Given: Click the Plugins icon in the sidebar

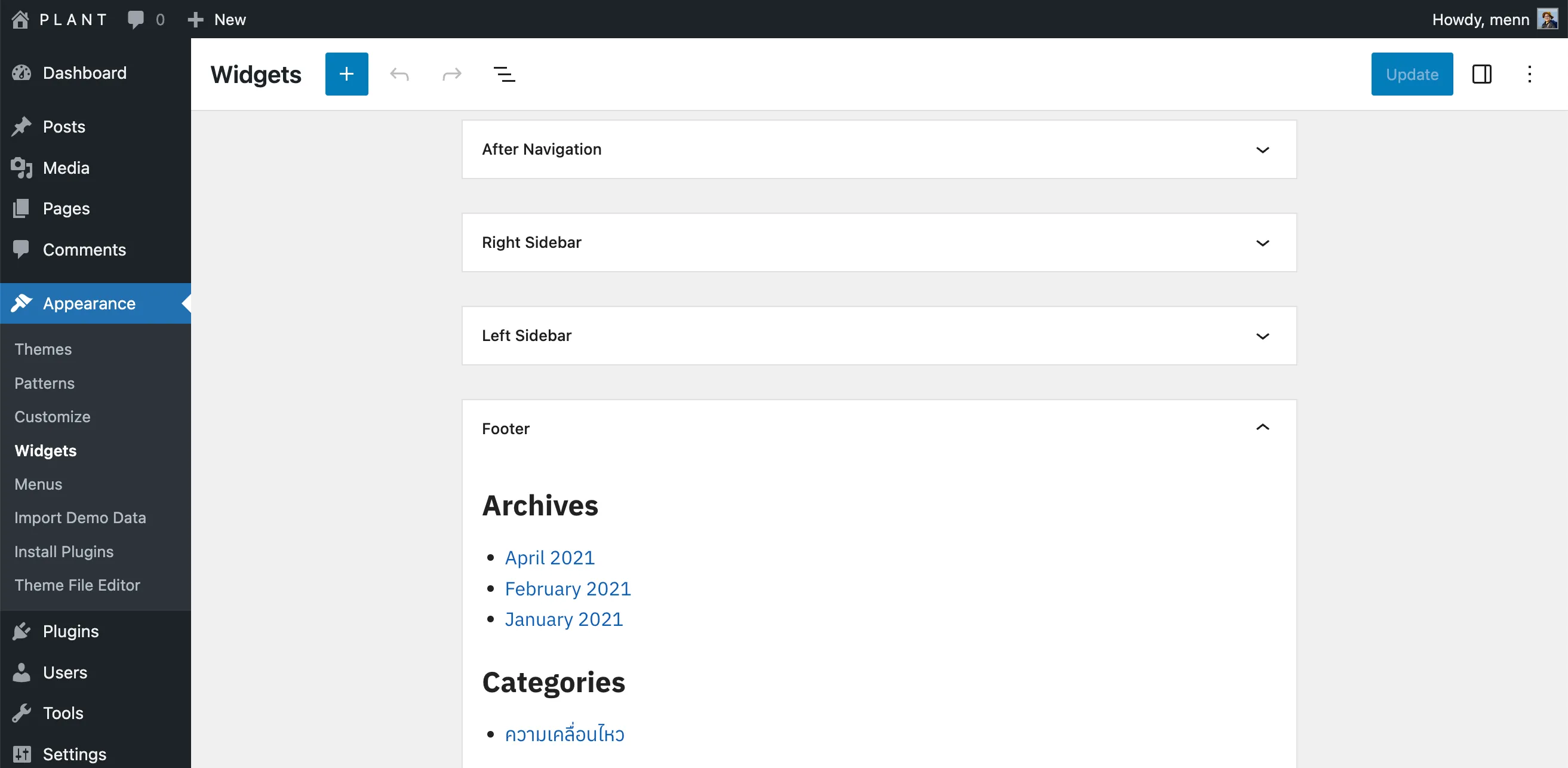Looking at the screenshot, I should [x=21, y=631].
